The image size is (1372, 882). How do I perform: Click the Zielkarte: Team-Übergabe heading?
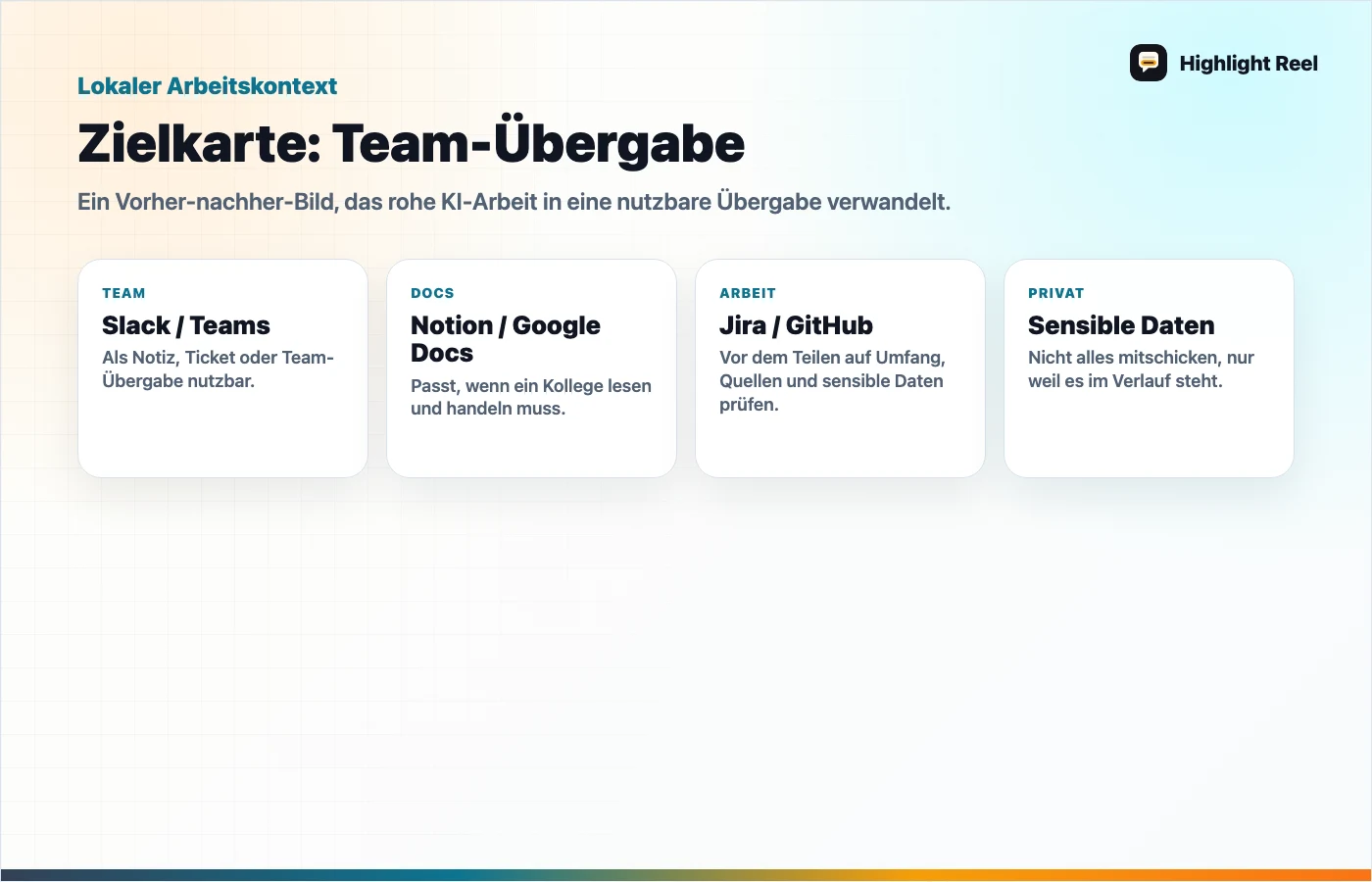(412, 143)
